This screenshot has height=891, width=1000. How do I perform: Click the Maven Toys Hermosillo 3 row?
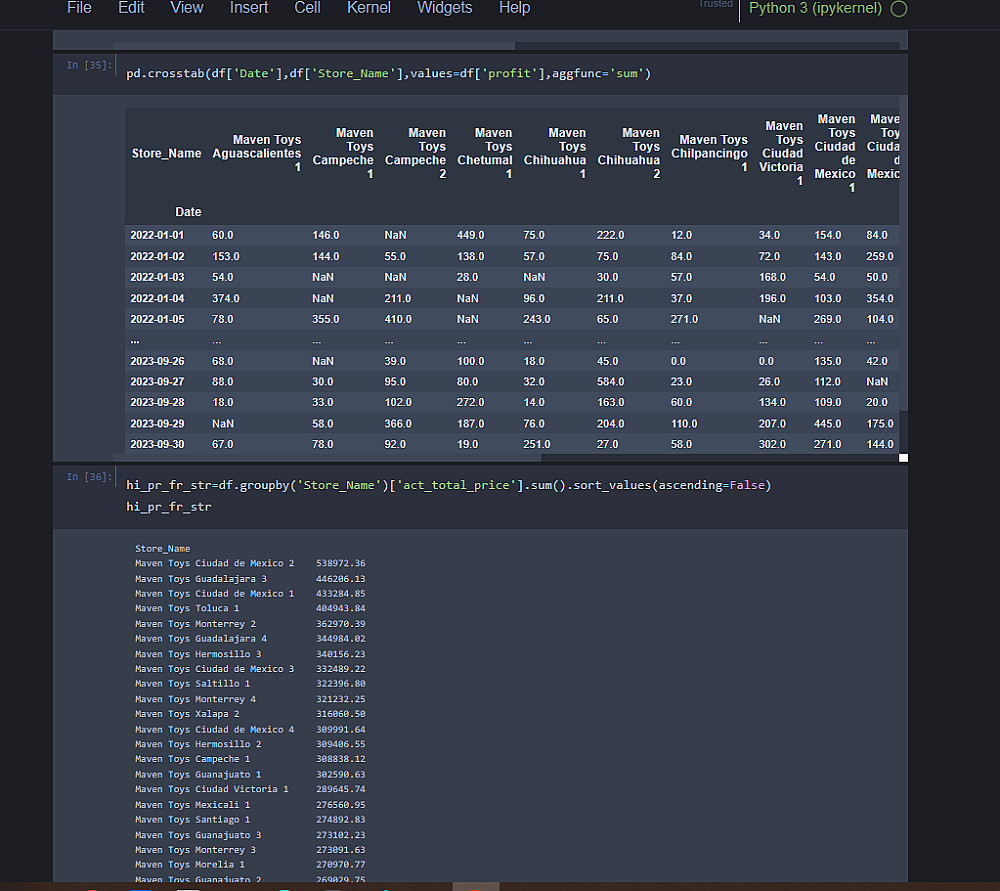250,654
